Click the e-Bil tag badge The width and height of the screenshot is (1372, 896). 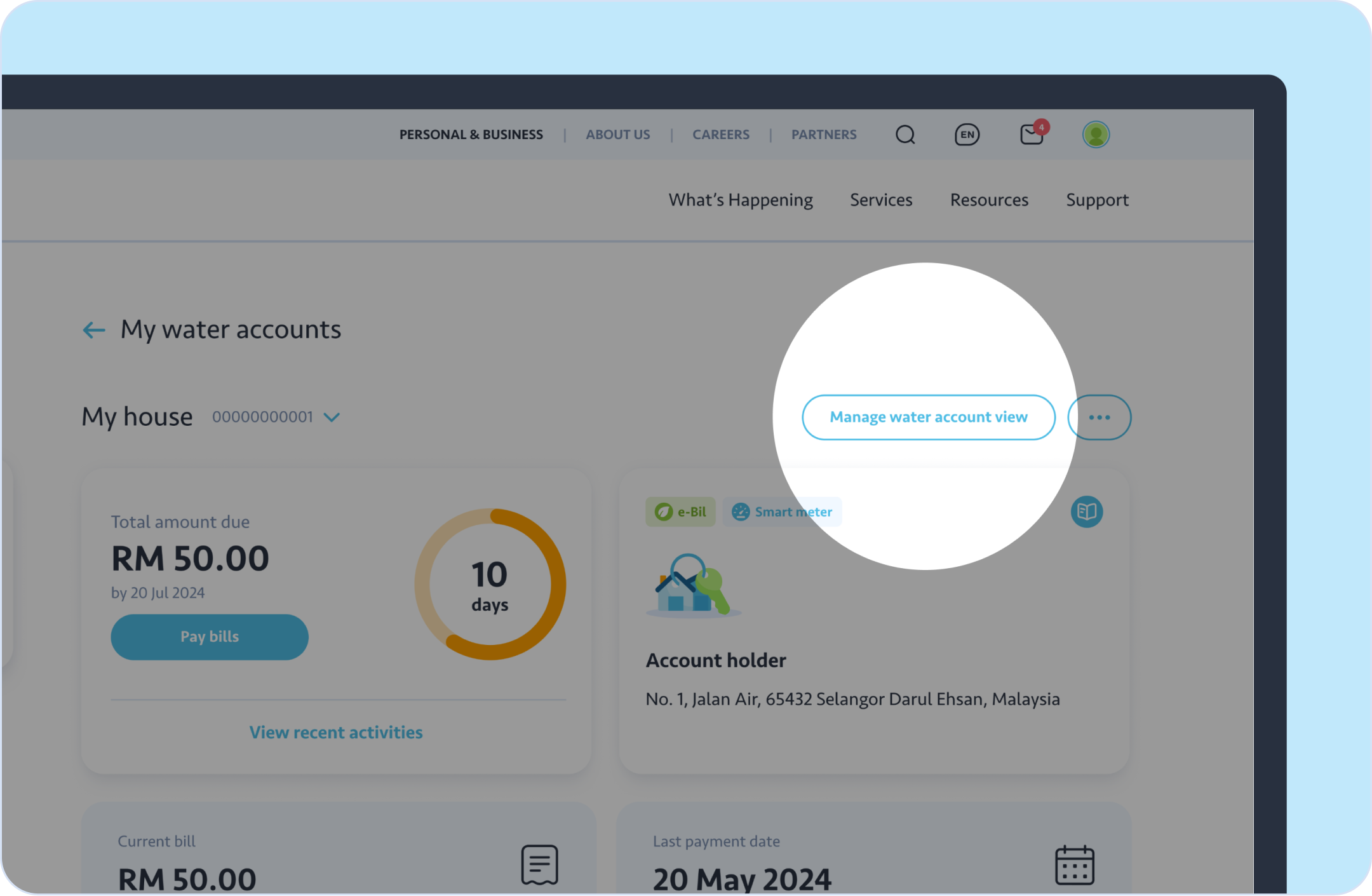(680, 512)
